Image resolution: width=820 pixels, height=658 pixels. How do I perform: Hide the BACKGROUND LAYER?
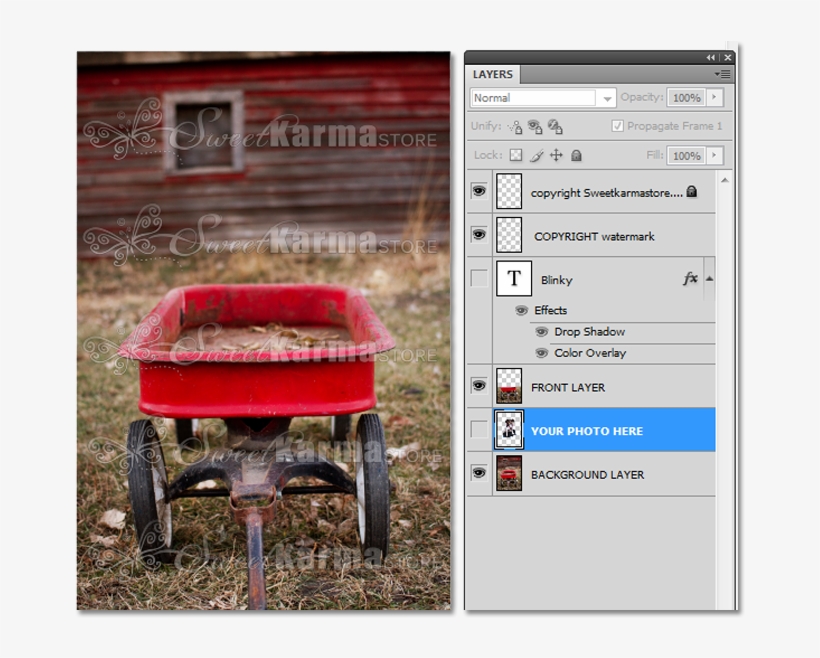tap(479, 473)
